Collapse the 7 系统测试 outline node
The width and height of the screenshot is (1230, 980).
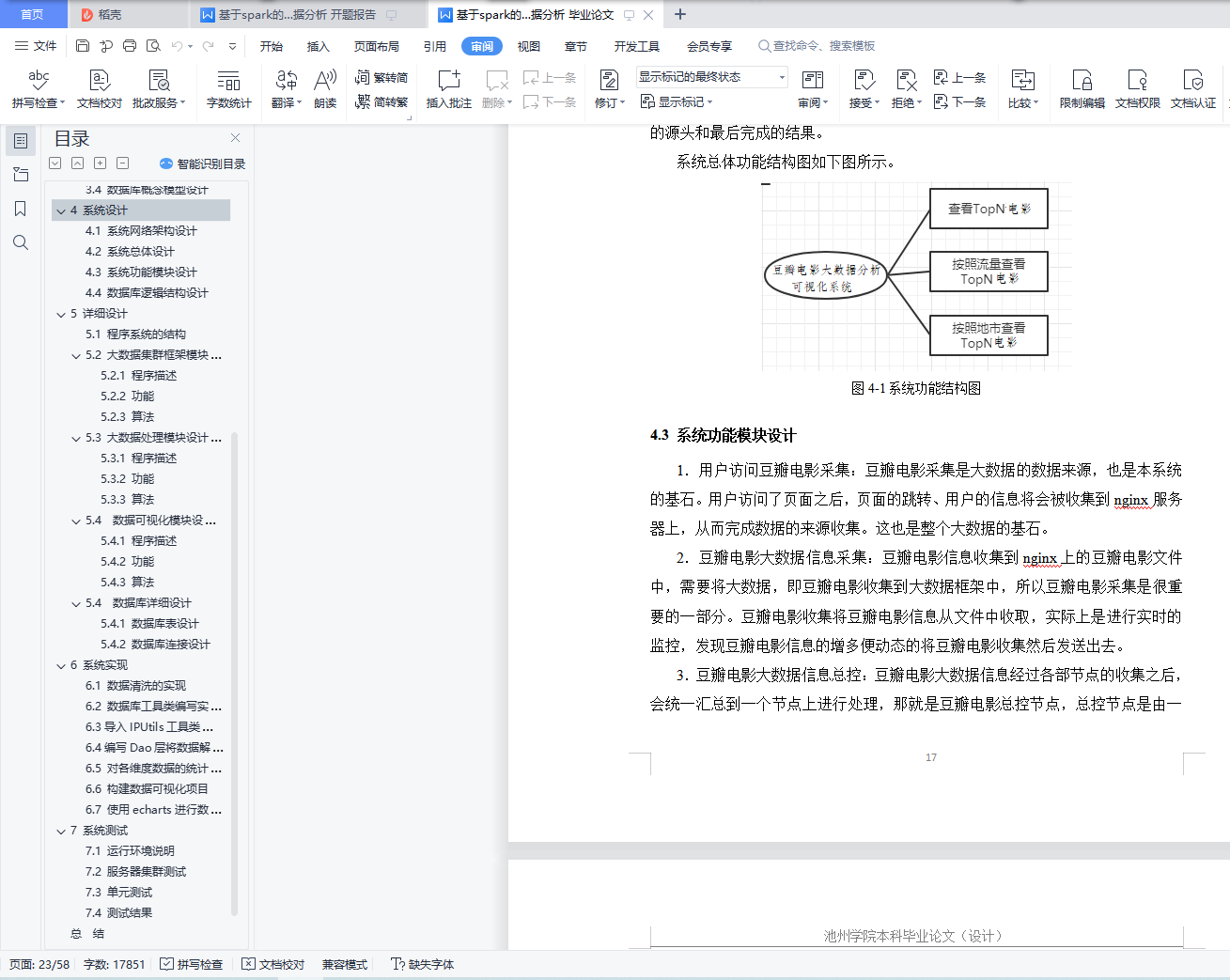[60, 831]
